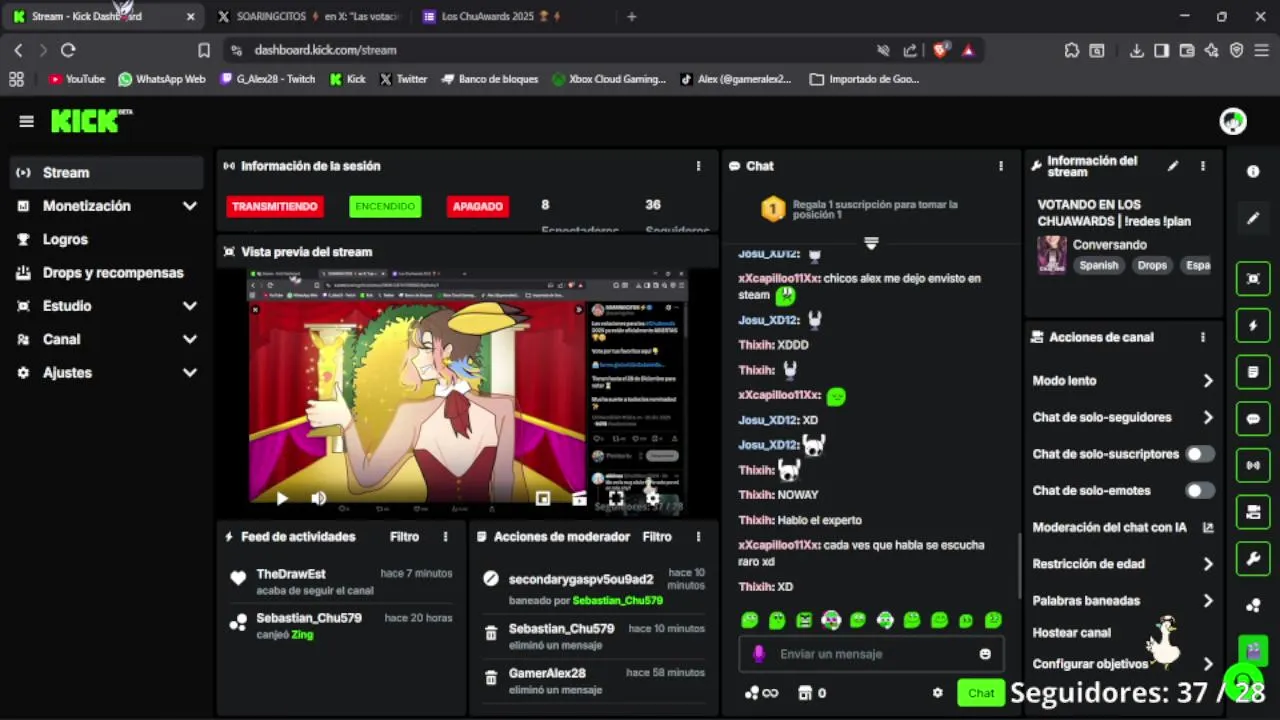Open Chat de solo-seguidores options arrow
This screenshot has height=720, width=1280.
1208,417
